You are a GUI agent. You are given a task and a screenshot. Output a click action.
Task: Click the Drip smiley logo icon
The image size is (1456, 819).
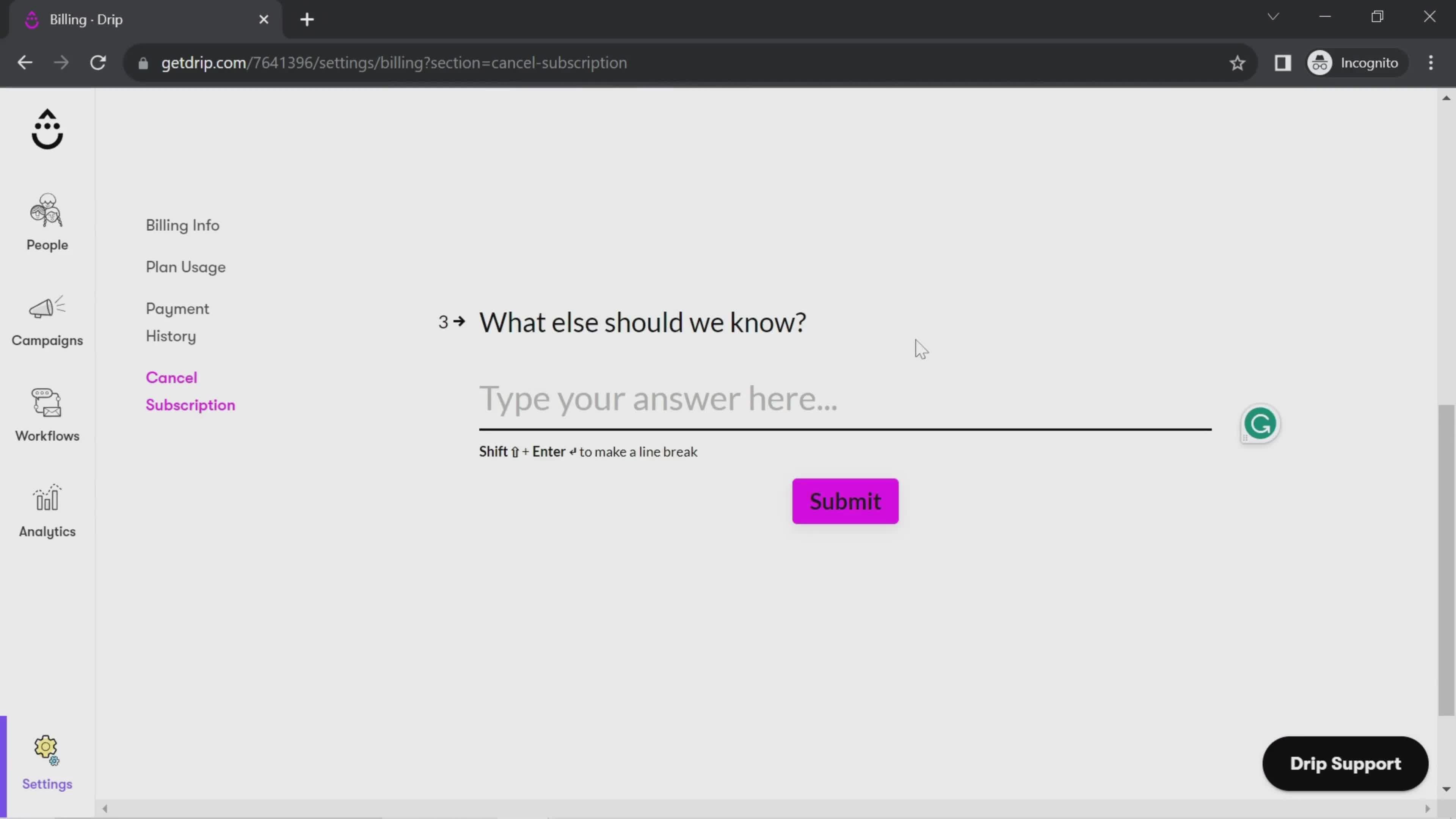click(x=47, y=128)
